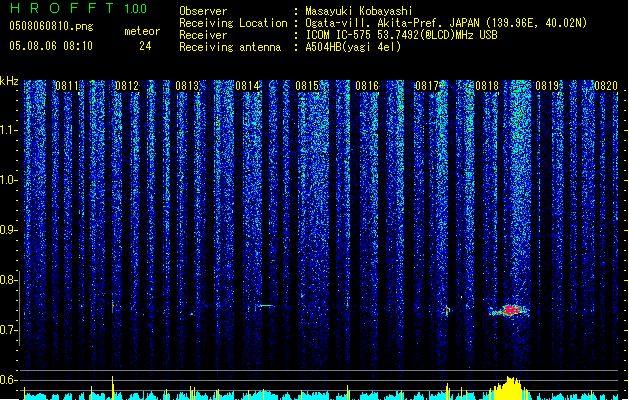Click the 0.7 kHz axis label
The width and height of the screenshot is (629, 400).
pos(9,330)
